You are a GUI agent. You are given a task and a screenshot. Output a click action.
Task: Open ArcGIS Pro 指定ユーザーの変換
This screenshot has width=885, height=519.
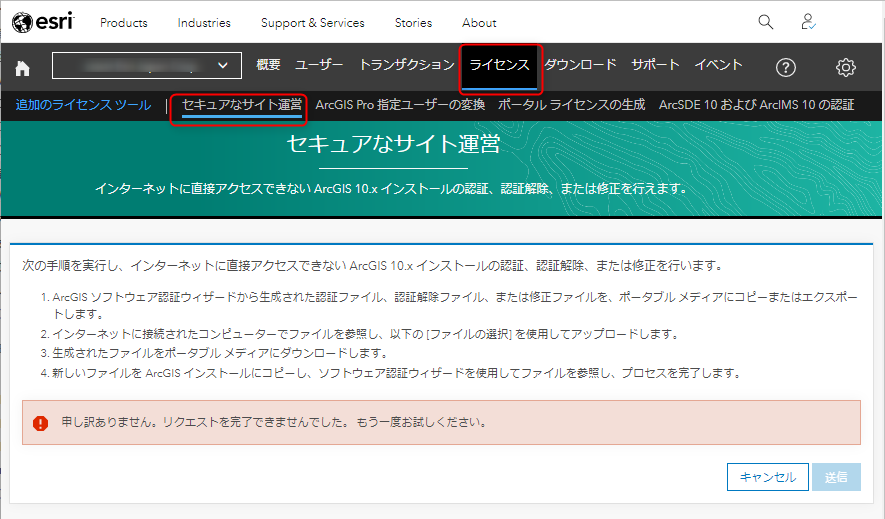[x=400, y=105]
